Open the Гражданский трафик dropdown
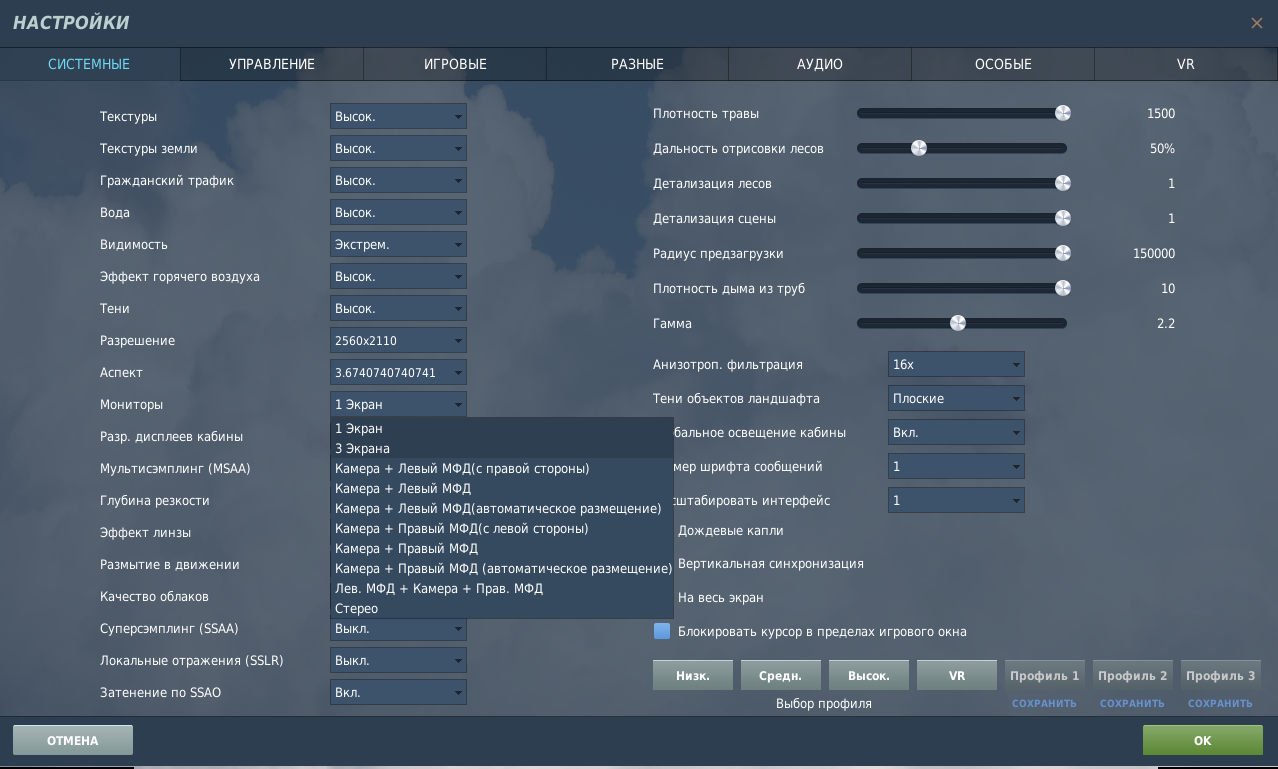The width and height of the screenshot is (1278, 769). (x=398, y=180)
